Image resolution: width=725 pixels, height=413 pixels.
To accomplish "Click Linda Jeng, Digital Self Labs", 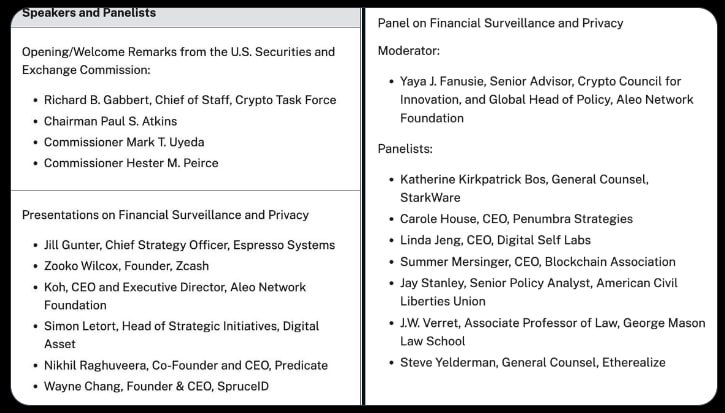I will point(495,240).
